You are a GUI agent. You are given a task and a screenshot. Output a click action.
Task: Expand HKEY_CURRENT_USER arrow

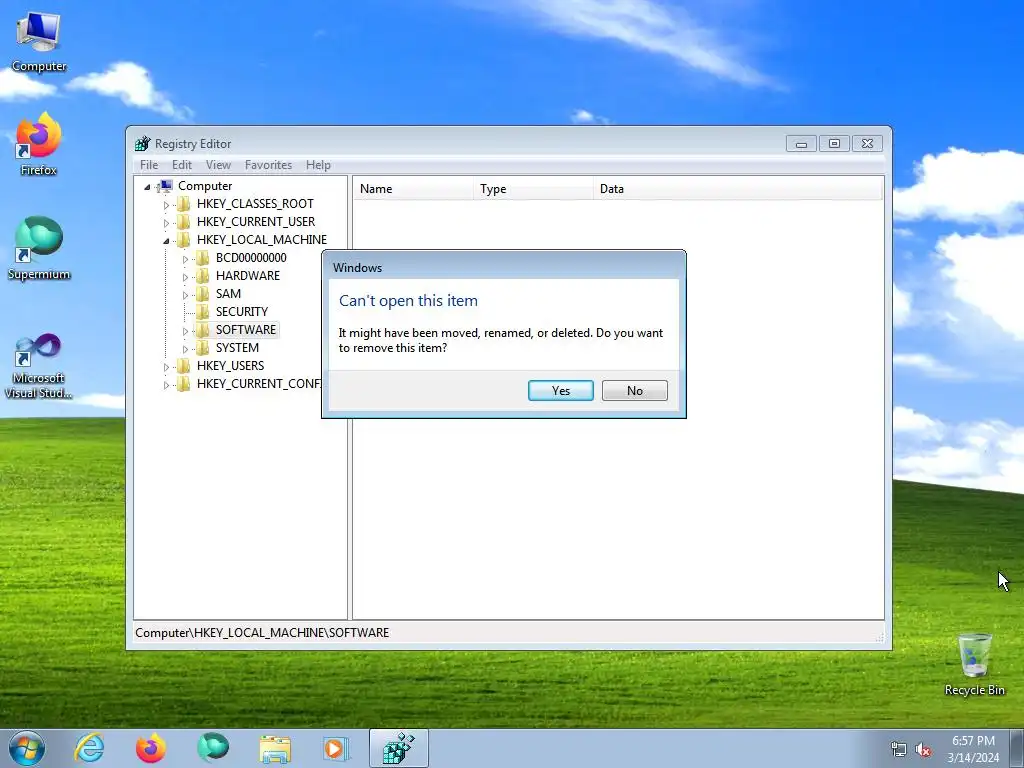point(166,223)
